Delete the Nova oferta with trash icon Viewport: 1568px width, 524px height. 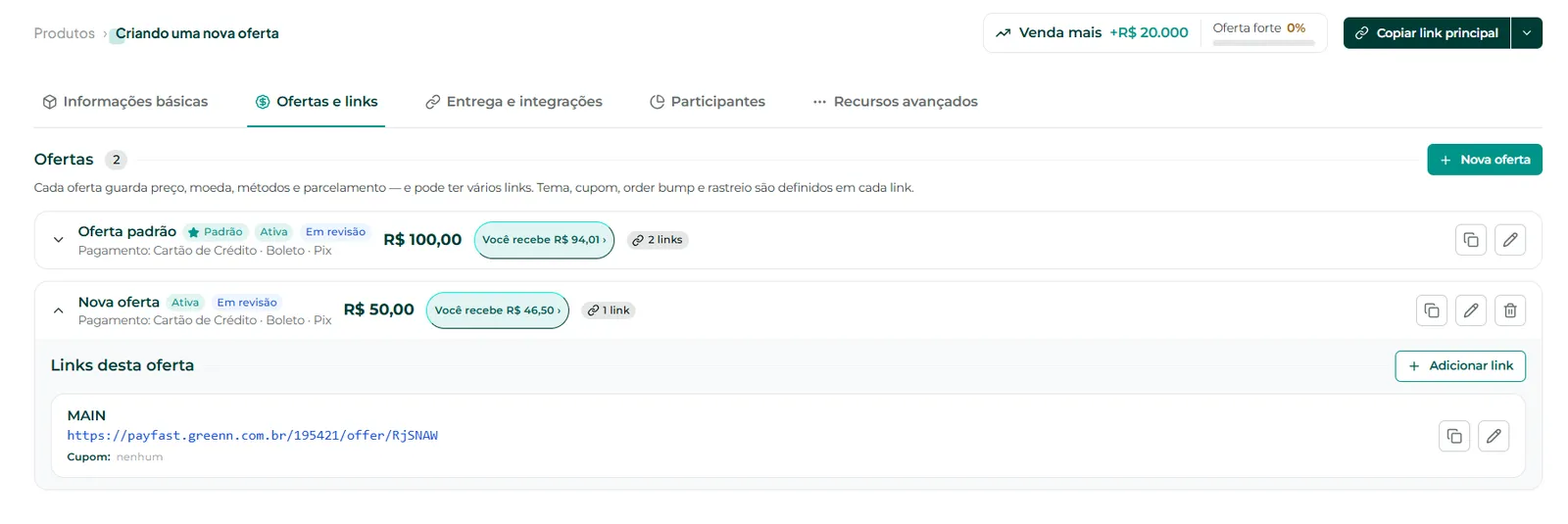coord(1510,310)
